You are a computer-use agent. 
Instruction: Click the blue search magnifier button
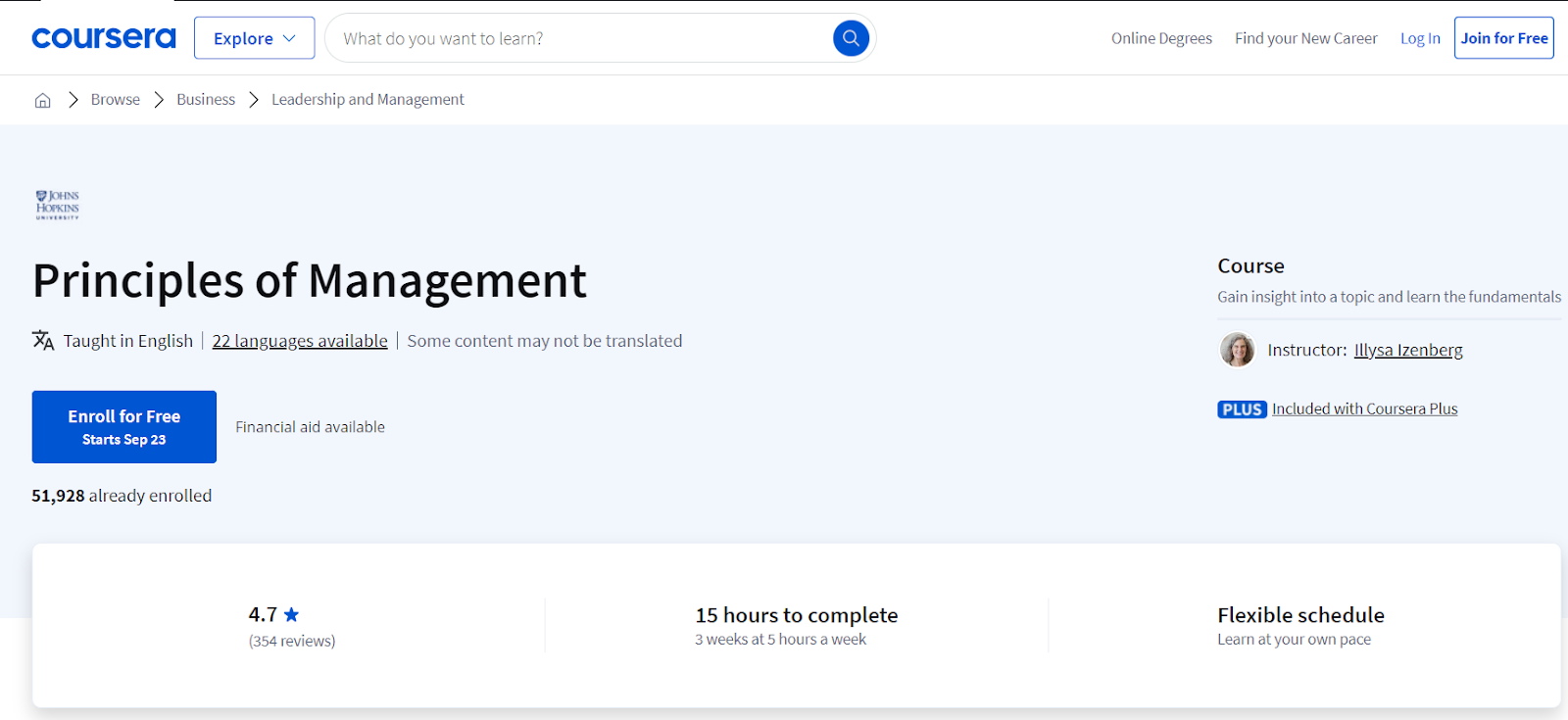(x=851, y=38)
